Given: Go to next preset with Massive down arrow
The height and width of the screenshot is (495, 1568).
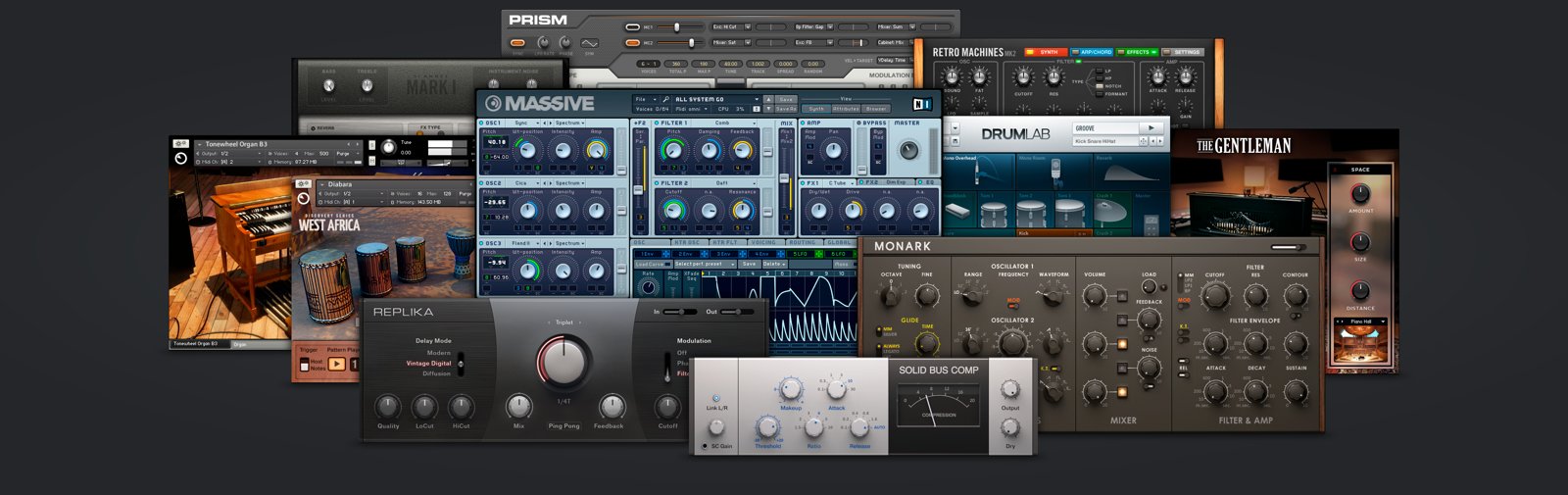Looking at the screenshot, I should pos(768,109).
